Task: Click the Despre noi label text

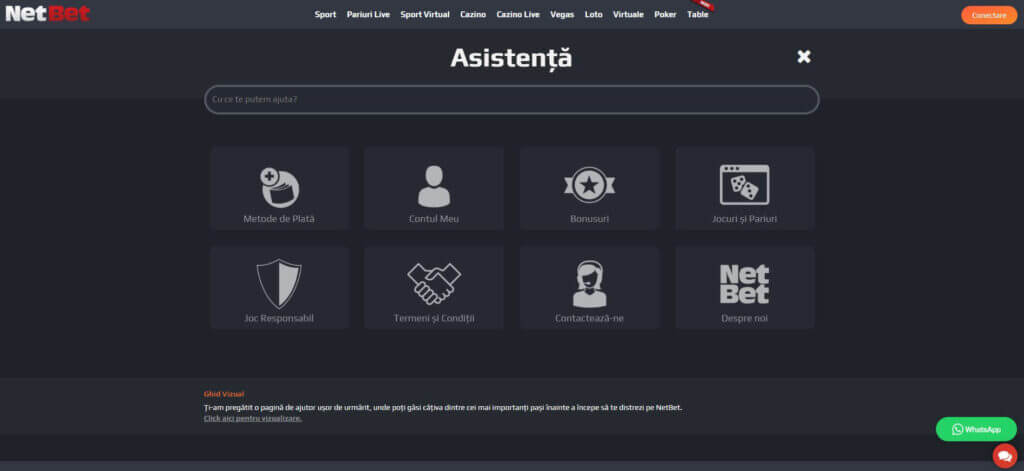Action: tap(744, 318)
